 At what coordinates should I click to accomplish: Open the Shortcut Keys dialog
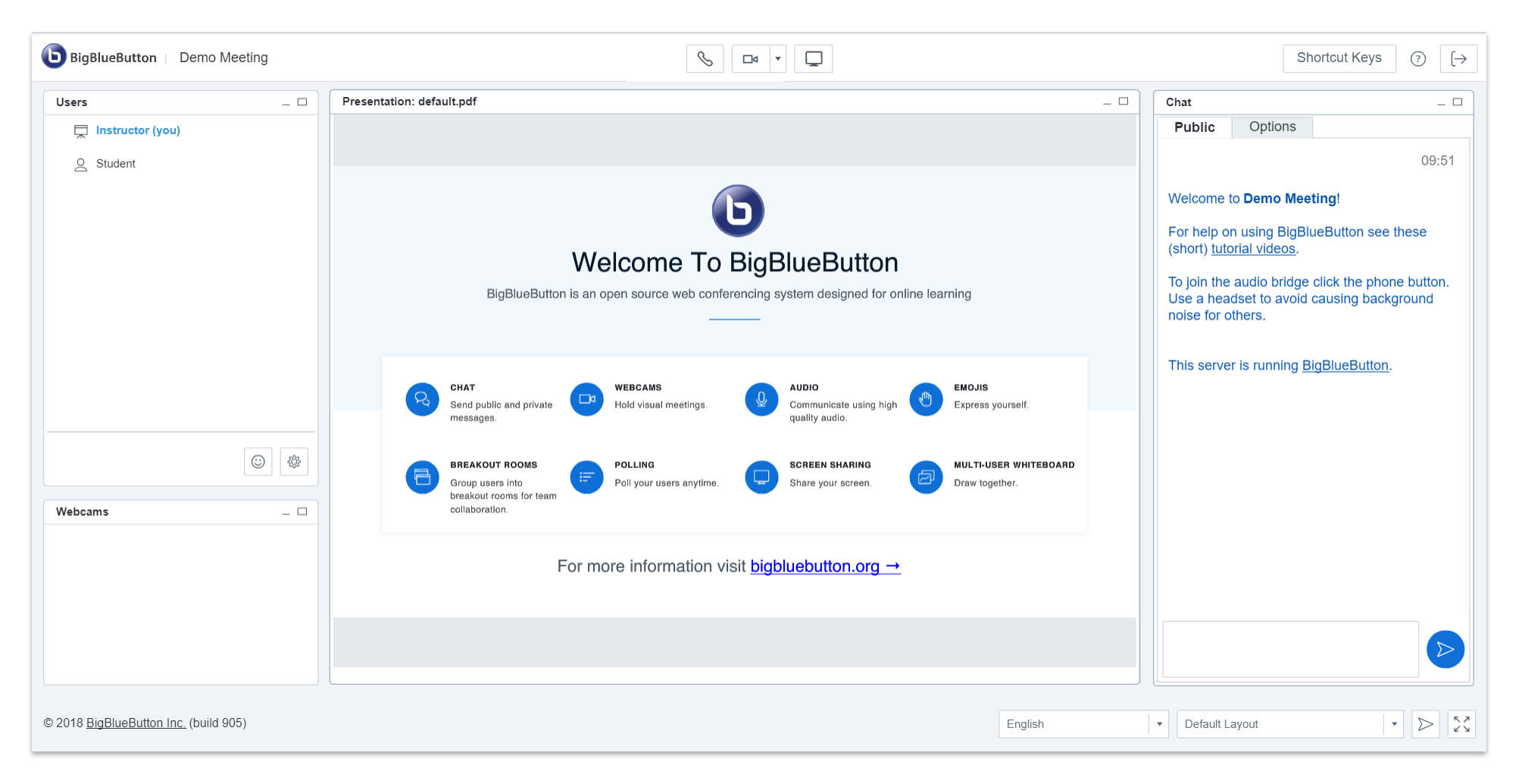pyautogui.click(x=1339, y=58)
